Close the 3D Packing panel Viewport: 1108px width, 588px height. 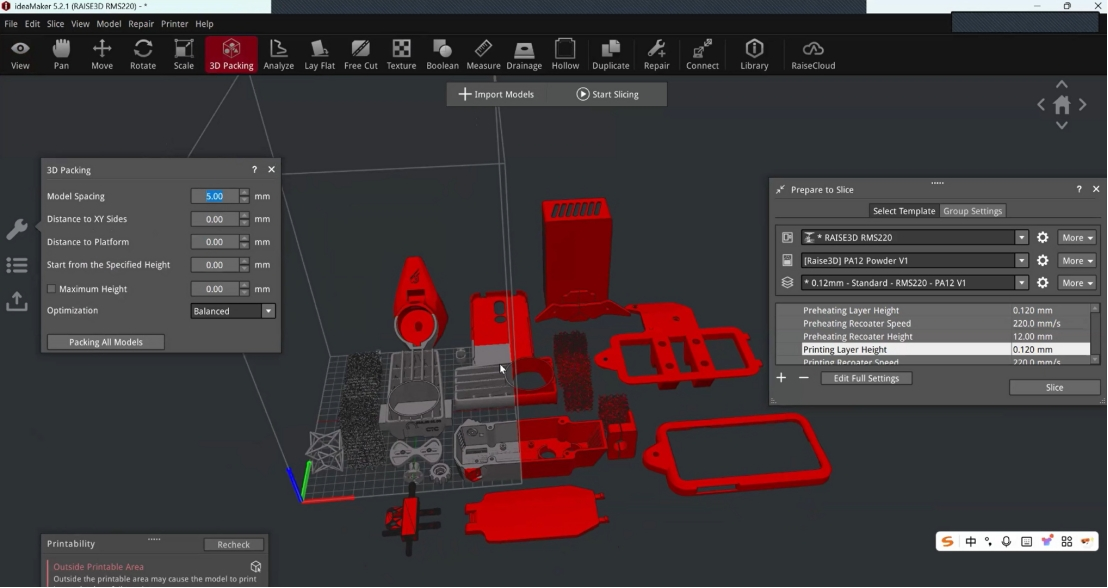click(271, 170)
